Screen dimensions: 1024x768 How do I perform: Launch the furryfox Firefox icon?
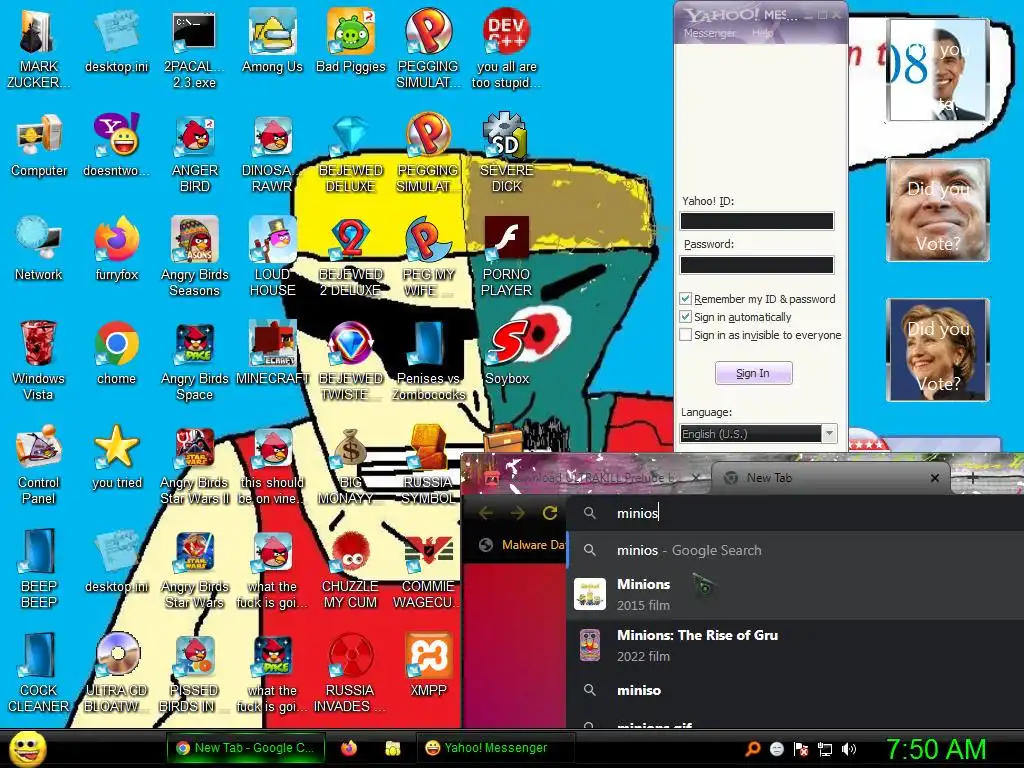(116, 240)
